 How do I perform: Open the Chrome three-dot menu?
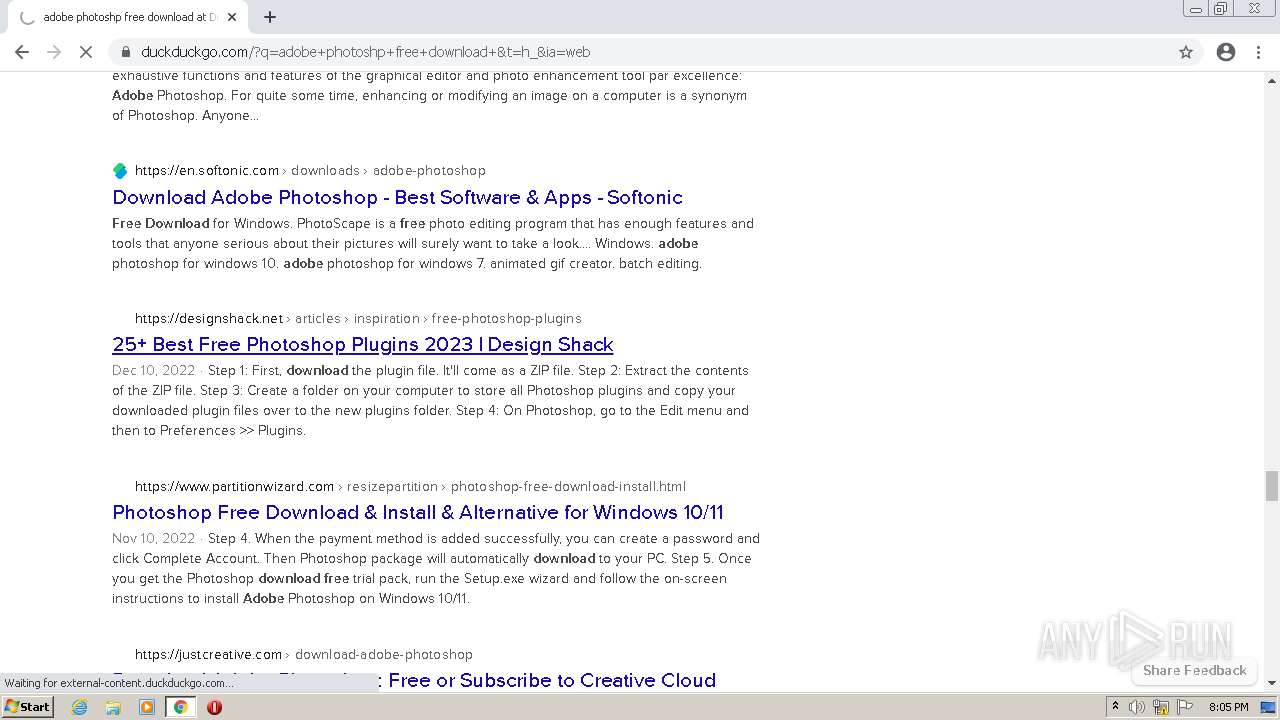pos(1258,52)
